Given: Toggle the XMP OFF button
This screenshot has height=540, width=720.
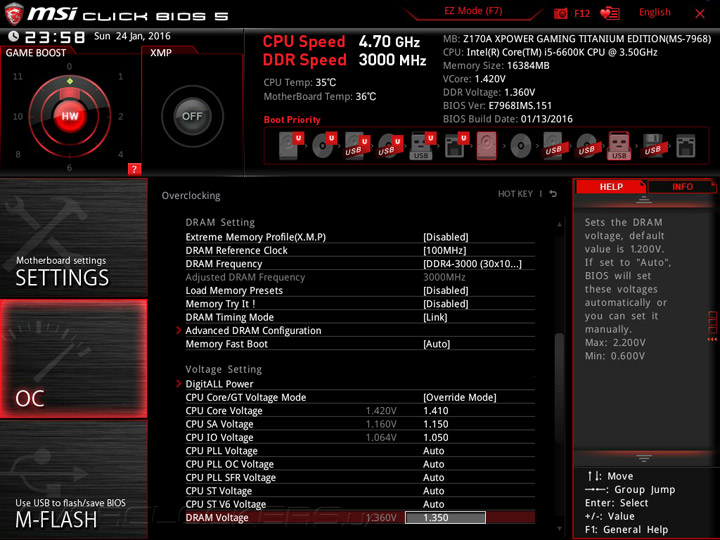Looking at the screenshot, I should (192, 117).
